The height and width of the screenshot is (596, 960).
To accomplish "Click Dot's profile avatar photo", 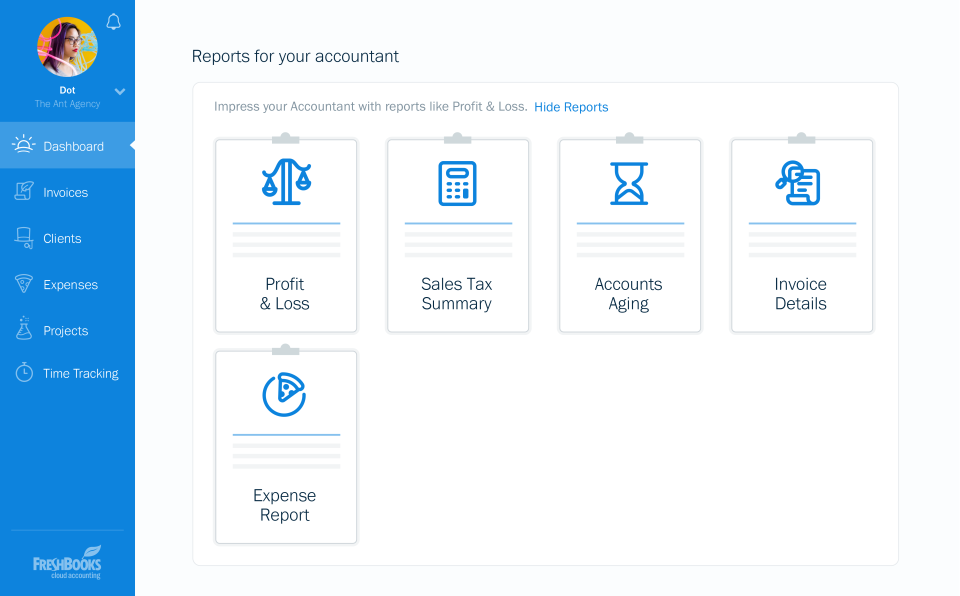I will (67, 47).
